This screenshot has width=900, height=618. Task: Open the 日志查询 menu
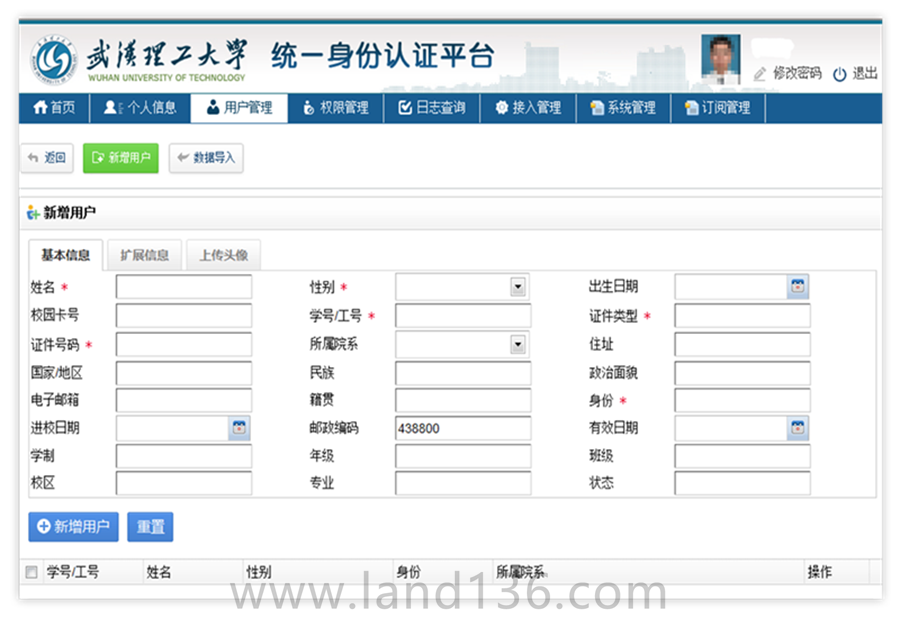(431, 108)
